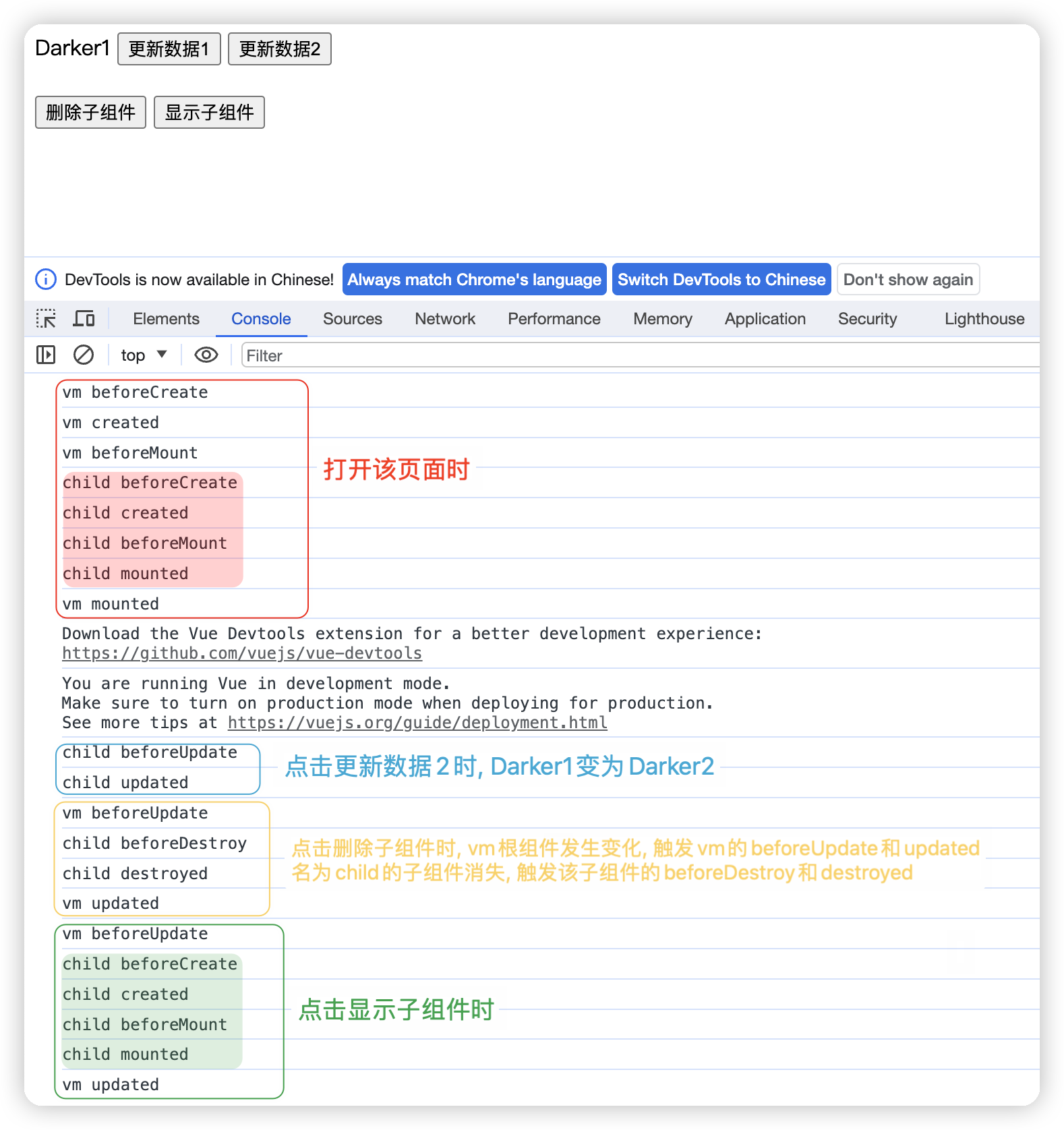Click Always match Chrome's language
Viewport: 1064px width, 1130px height.
coord(474,280)
